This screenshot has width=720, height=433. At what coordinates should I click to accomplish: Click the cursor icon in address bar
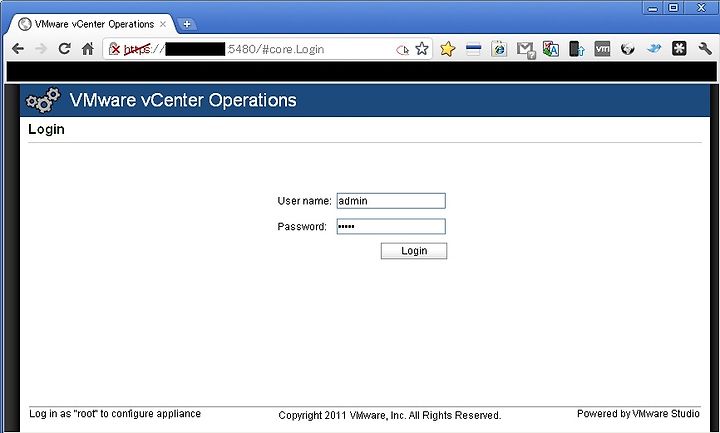(403, 50)
